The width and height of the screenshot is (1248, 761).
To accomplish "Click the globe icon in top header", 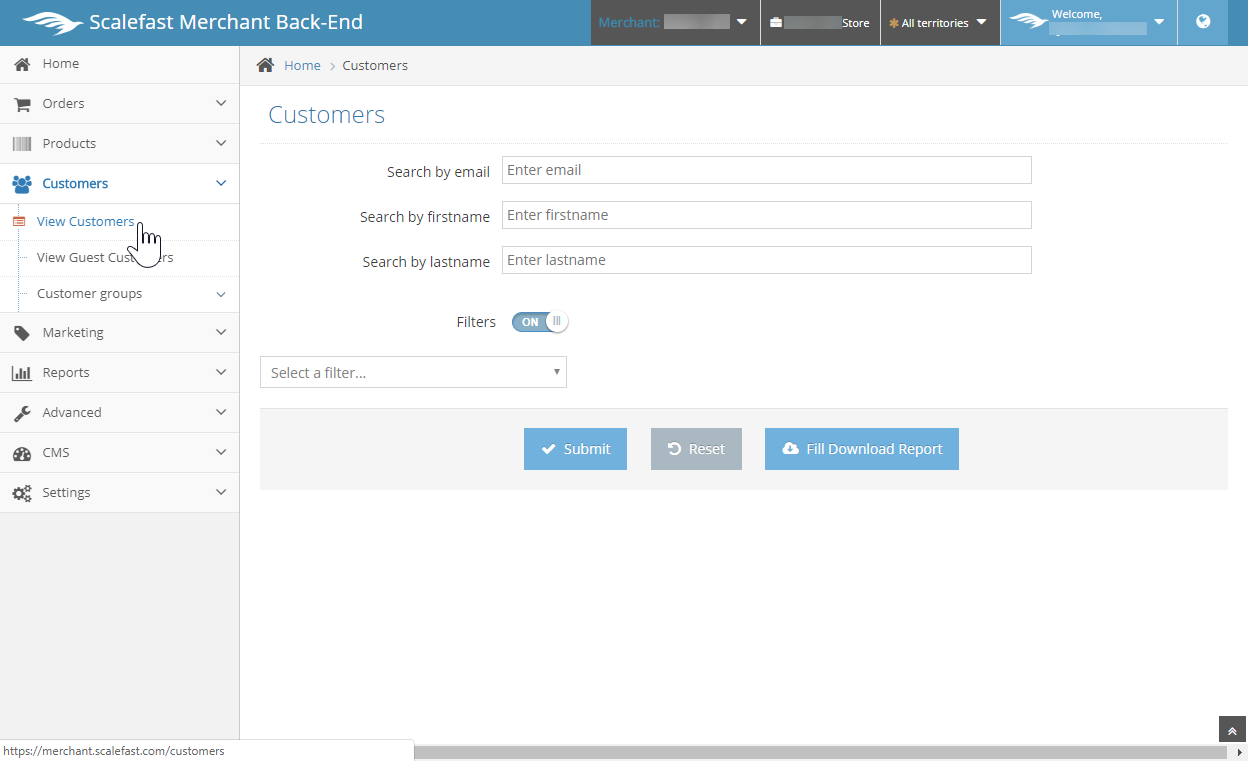I will (x=1203, y=22).
